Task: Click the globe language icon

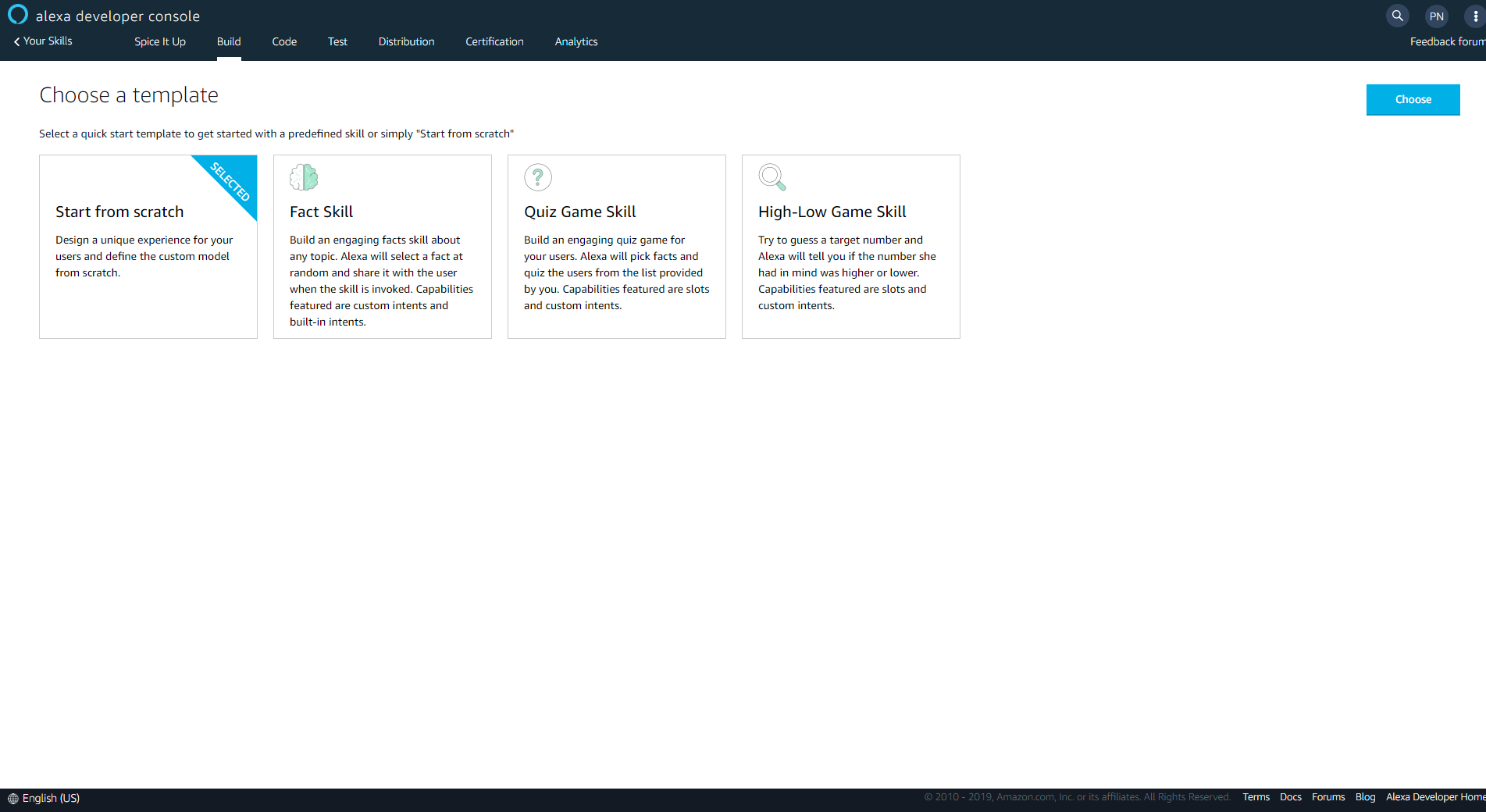Action: tap(12, 798)
